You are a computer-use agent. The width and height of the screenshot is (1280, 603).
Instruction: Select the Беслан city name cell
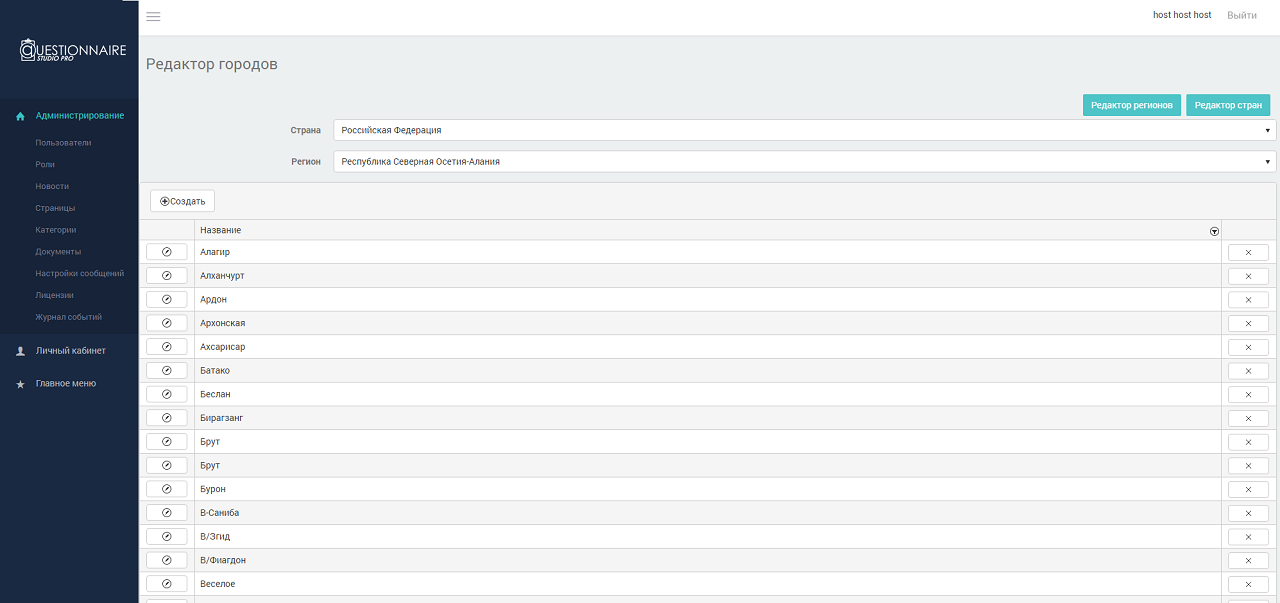coord(708,394)
